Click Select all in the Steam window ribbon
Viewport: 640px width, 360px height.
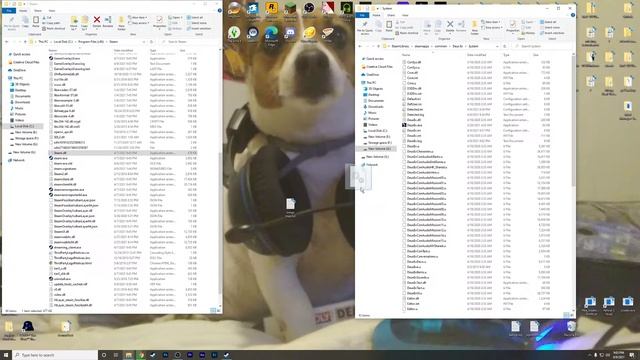[195, 18]
